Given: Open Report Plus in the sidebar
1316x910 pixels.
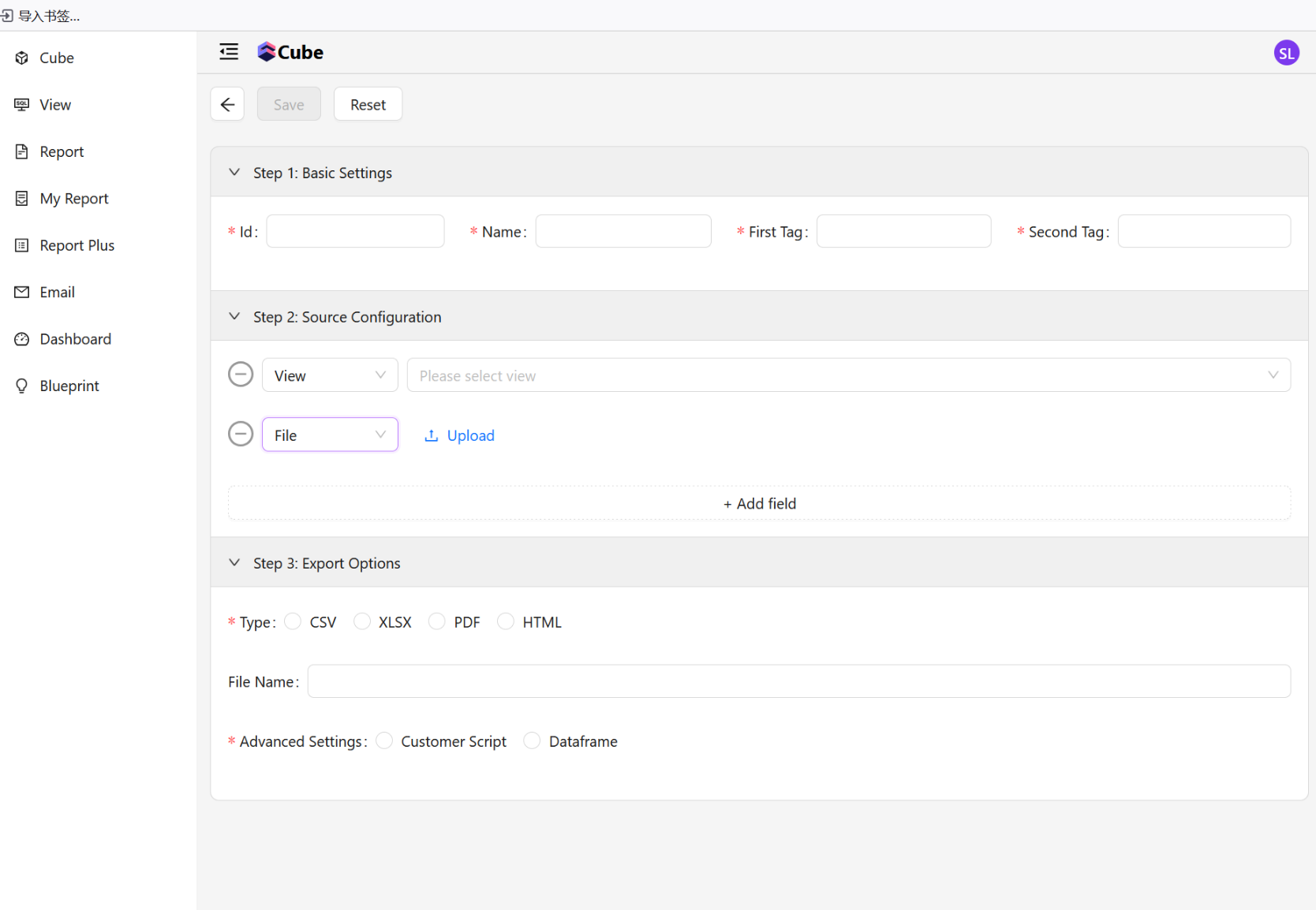Looking at the screenshot, I should click(x=77, y=245).
